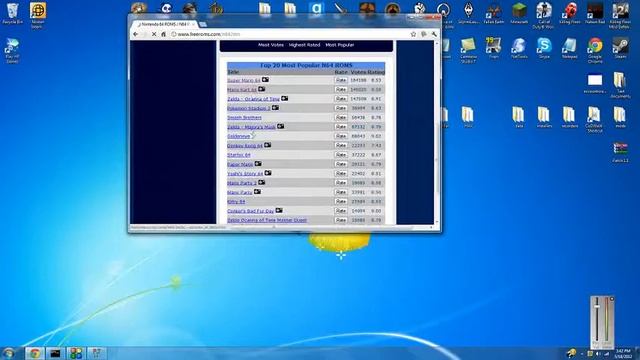This screenshot has width=640, height=360.
Task: Open the Chrome wrench settings menu
Action: click(434, 34)
